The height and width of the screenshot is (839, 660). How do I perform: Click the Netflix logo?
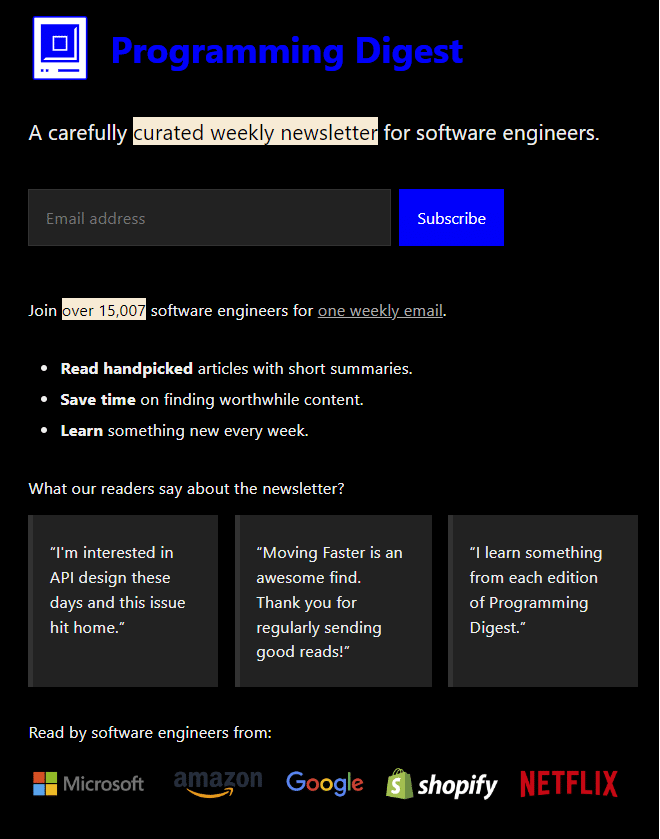(x=568, y=783)
